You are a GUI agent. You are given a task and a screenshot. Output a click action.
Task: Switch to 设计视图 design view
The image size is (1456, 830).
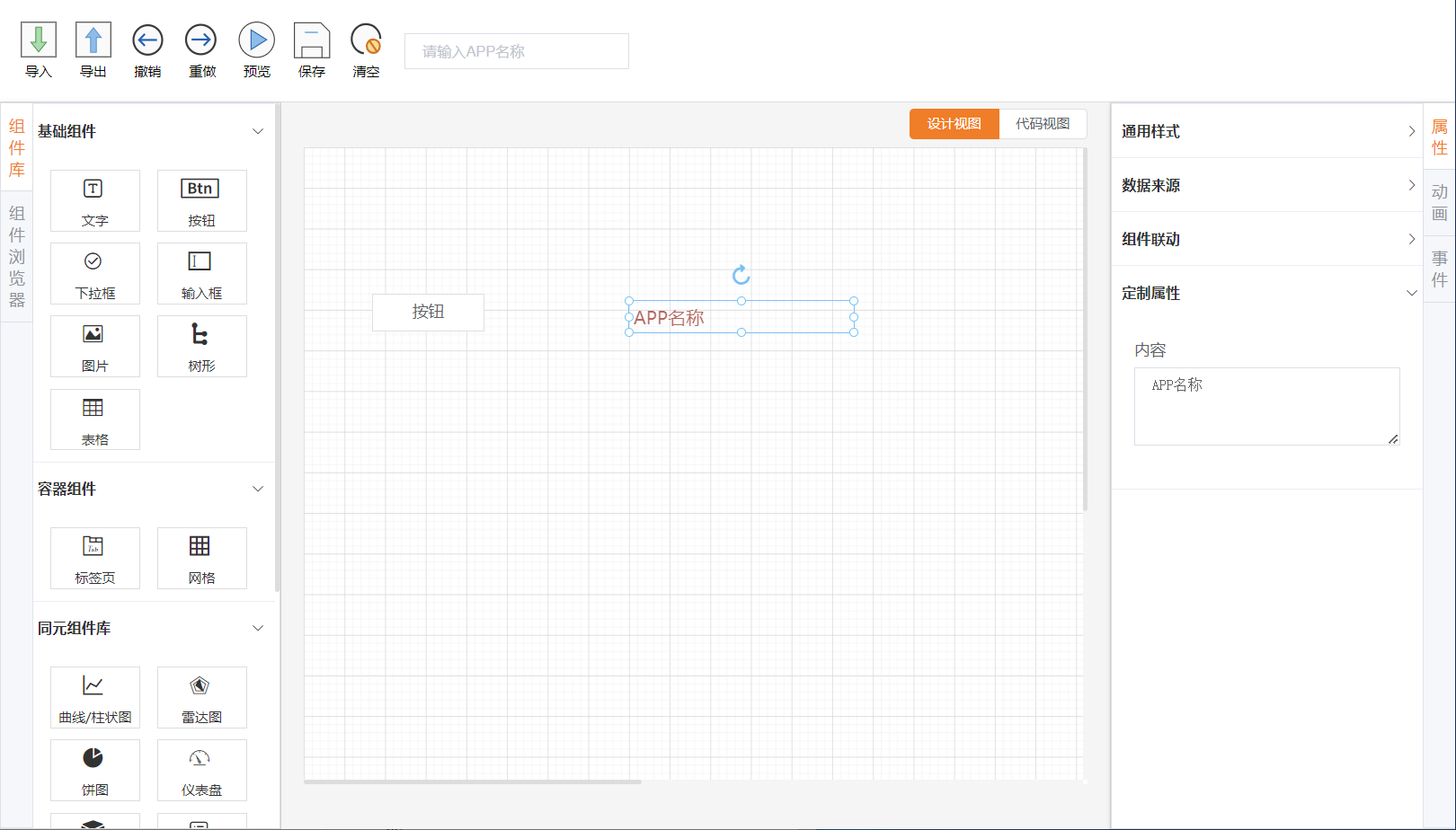click(x=954, y=124)
